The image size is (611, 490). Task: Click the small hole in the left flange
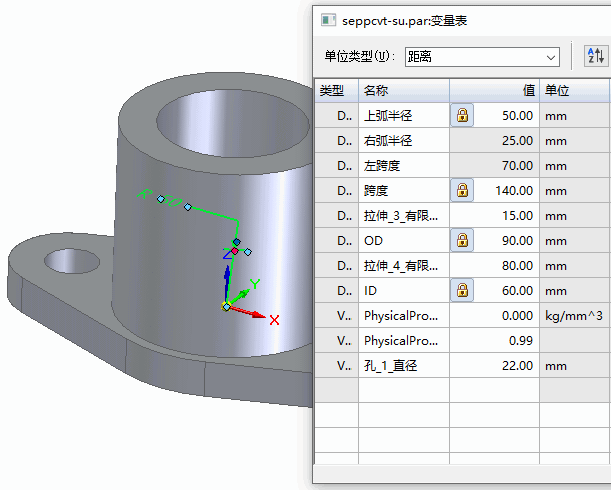coord(72,261)
